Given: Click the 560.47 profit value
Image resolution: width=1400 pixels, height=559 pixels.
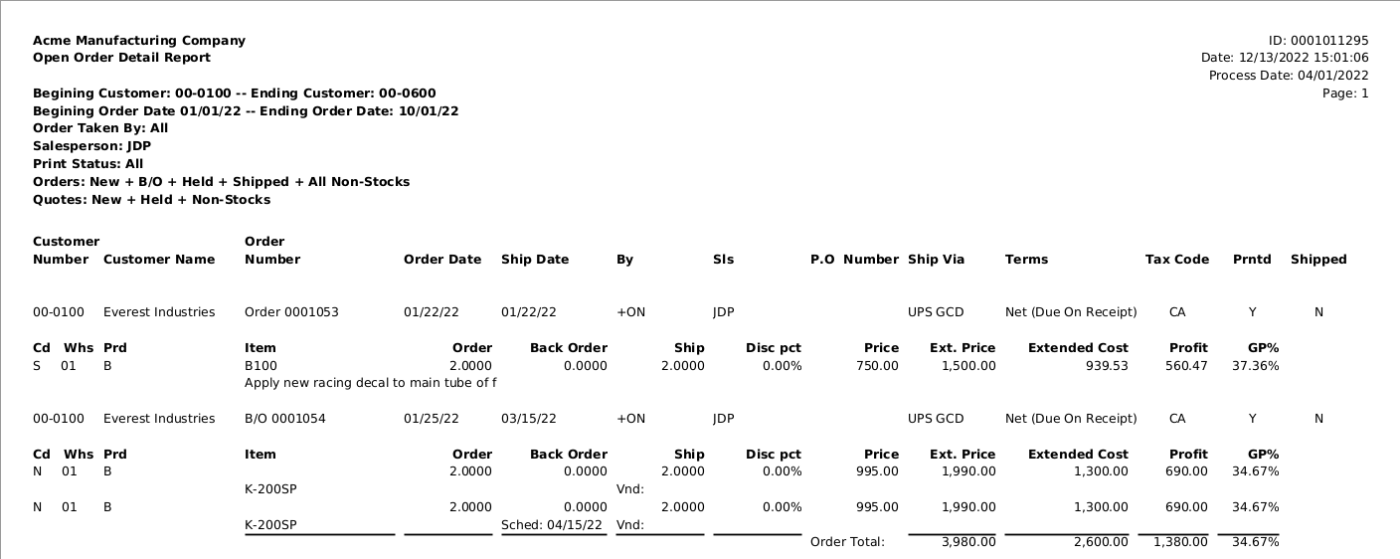Looking at the screenshot, I should coord(1186,366).
